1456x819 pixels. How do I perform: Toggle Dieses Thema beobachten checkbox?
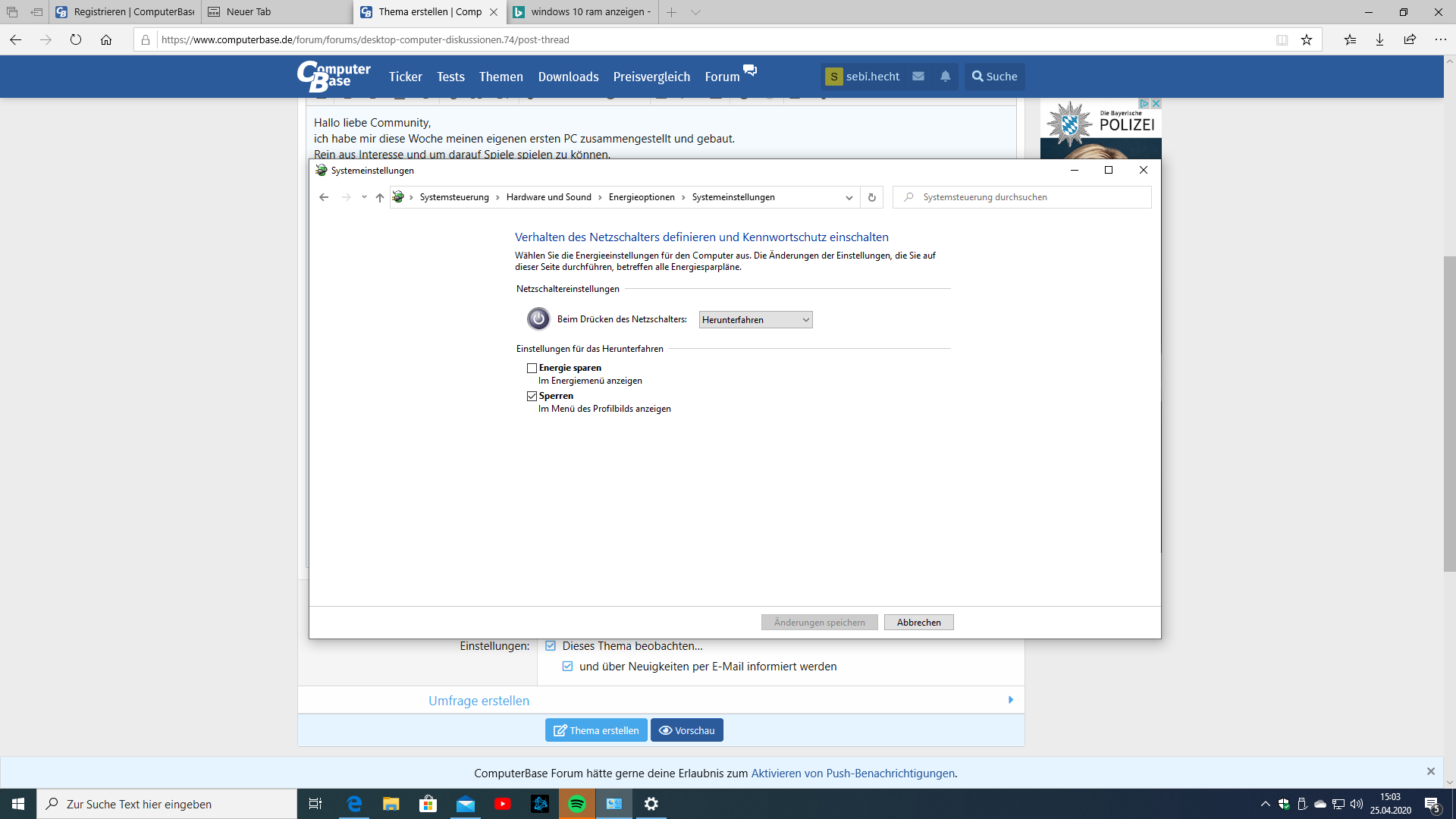(x=551, y=646)
